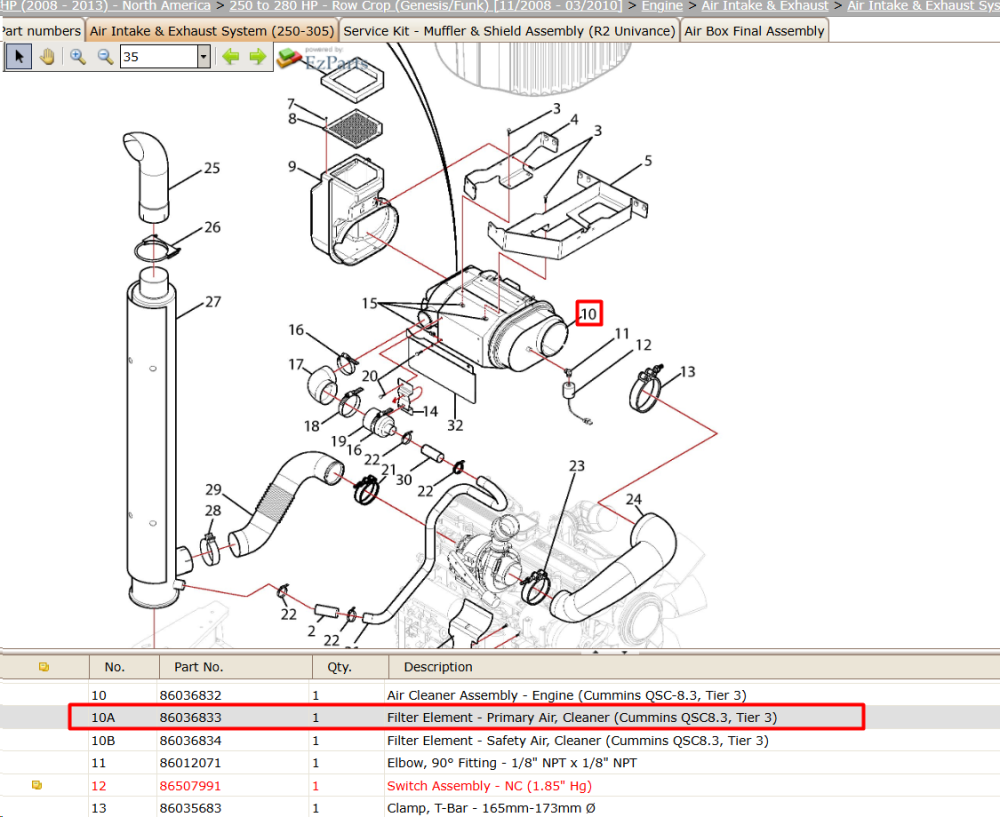Select row 10A Filter Element - Primary Air
The width and height of the screenshot is (1000, 817).
point(500,718)
